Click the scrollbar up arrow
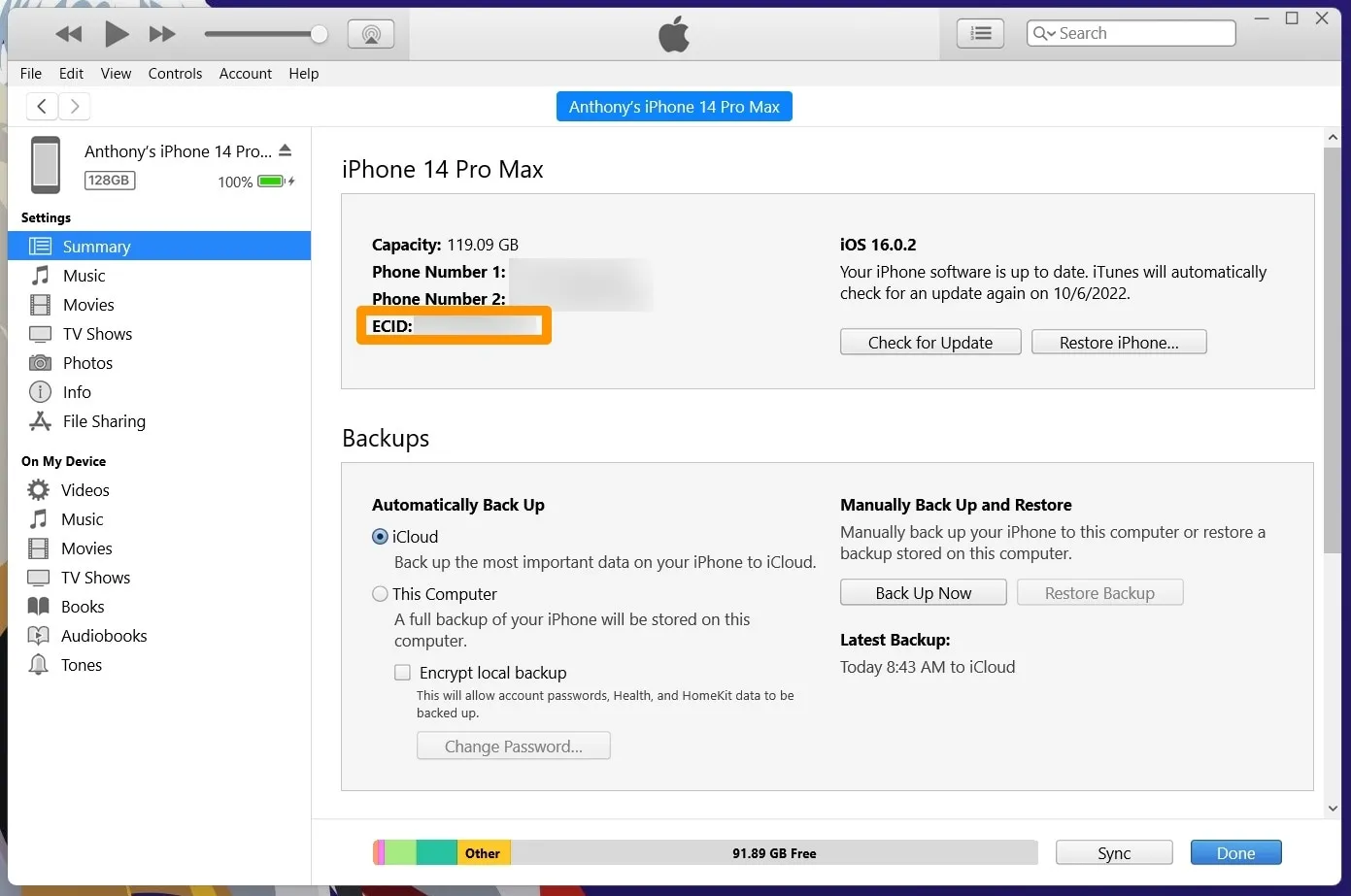Image resolution: width=1351 pixels, height=896 pixels. click(x=1333, y=138)
